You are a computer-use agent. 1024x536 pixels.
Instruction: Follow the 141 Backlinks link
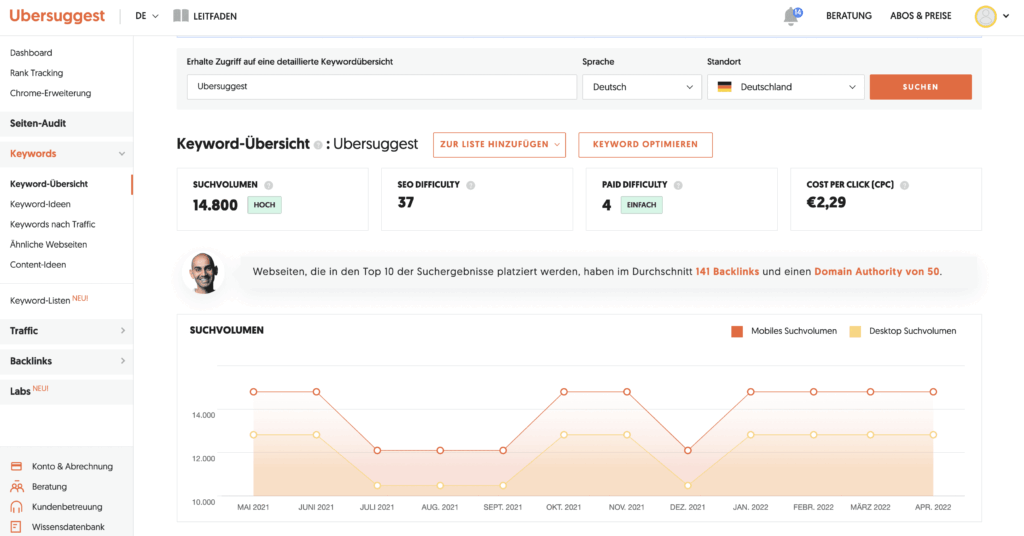[x=727, y=272]
